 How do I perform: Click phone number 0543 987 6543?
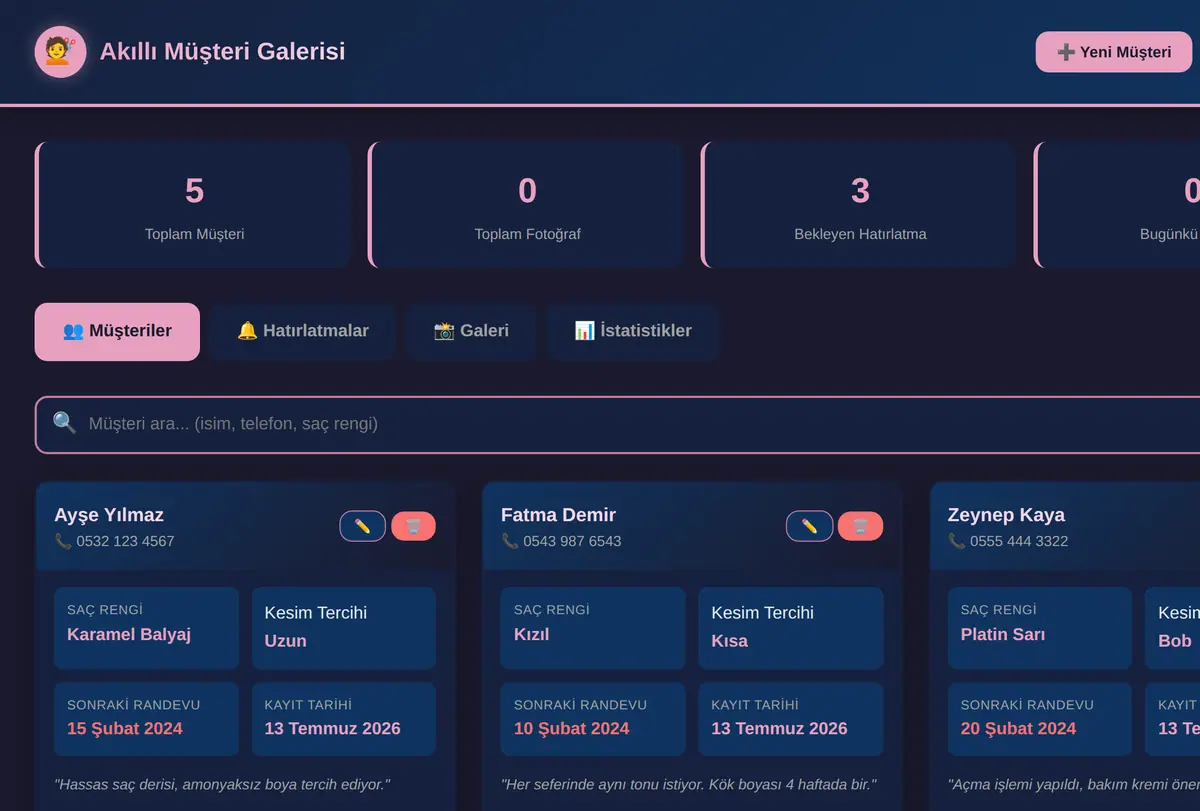click(x=572, y=541)
